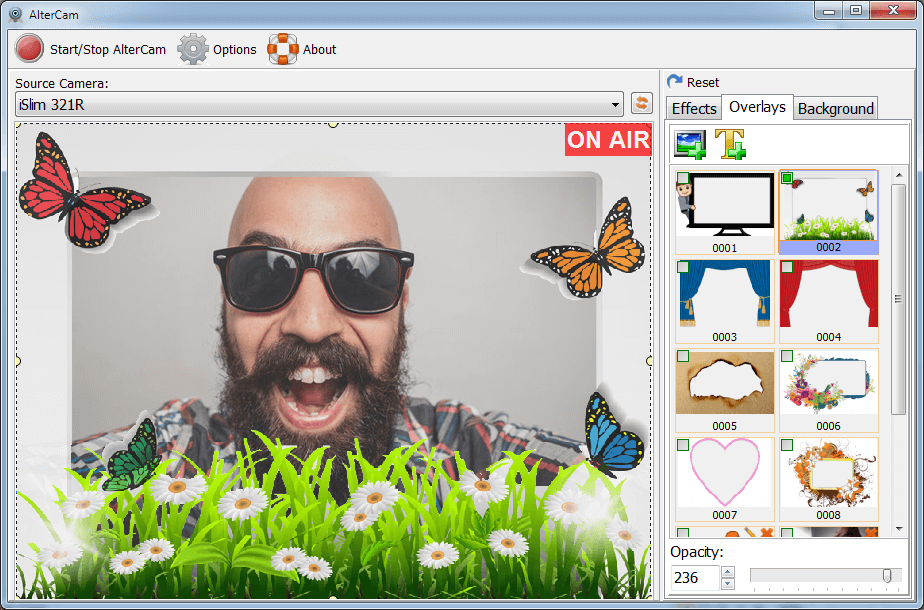
Task: Open the Background tab
Action: (836, 108)
